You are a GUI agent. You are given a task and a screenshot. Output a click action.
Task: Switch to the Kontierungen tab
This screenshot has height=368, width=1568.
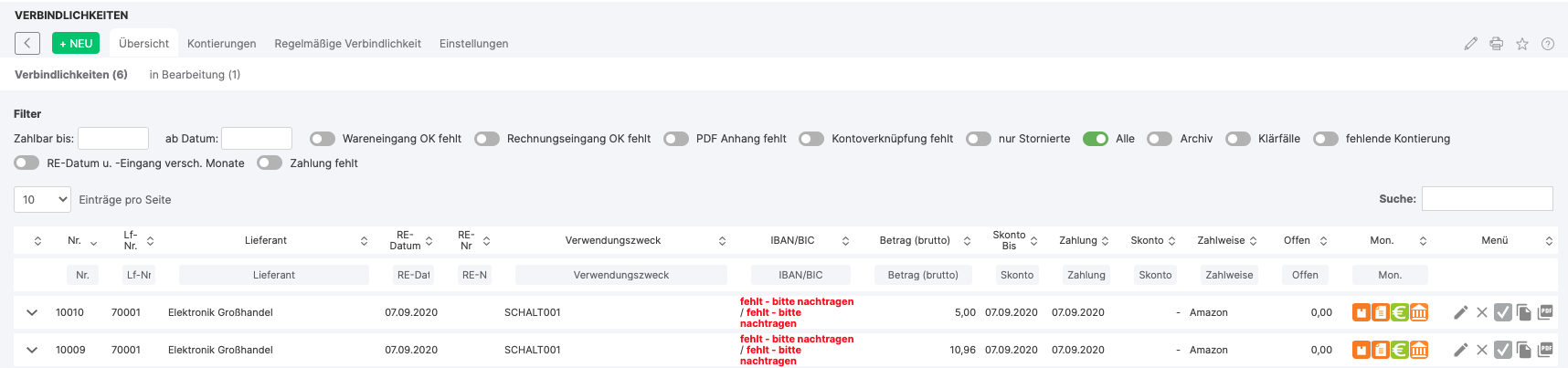[x=221, y=44]
